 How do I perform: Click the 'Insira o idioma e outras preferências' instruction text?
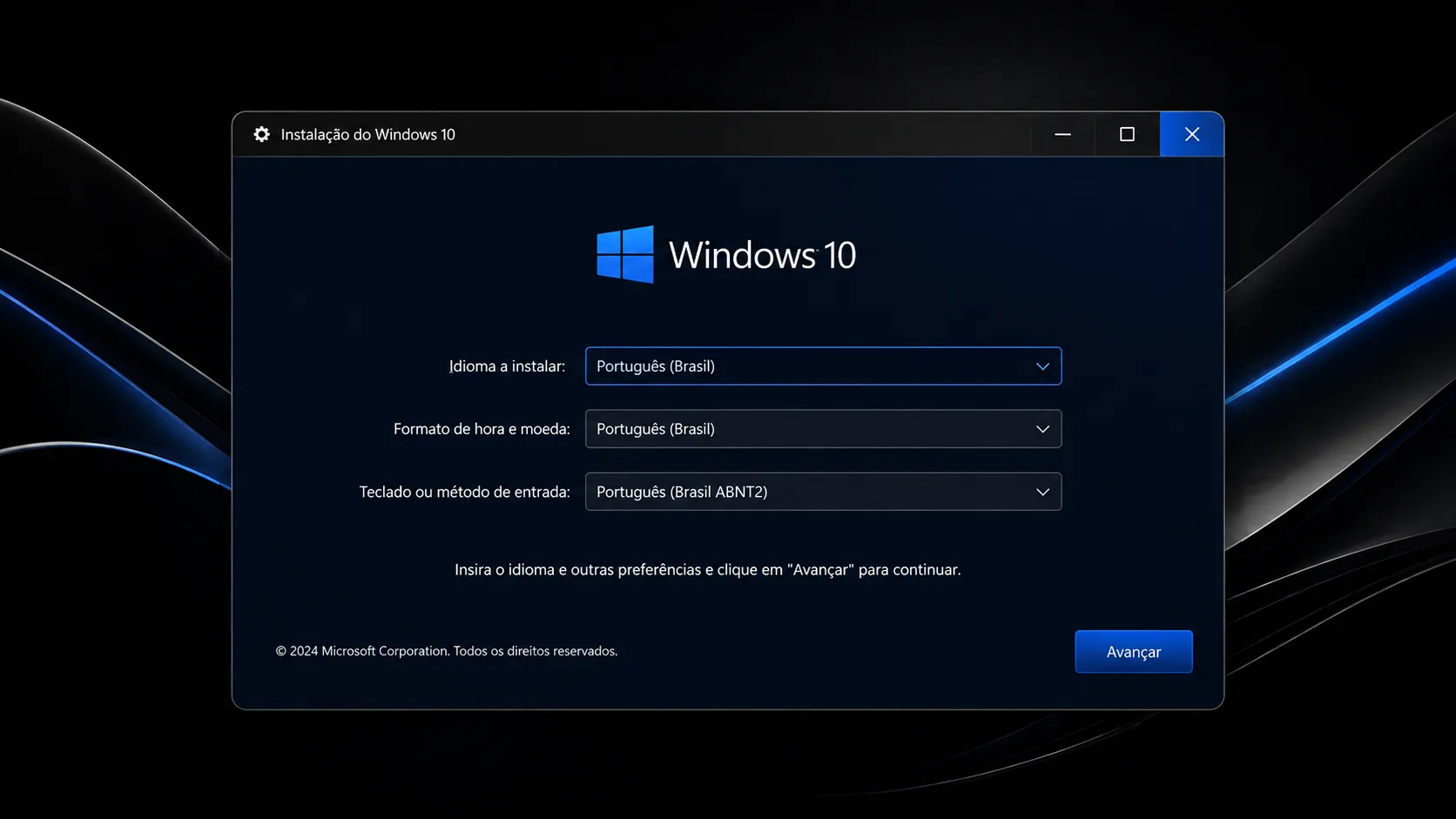707,569
